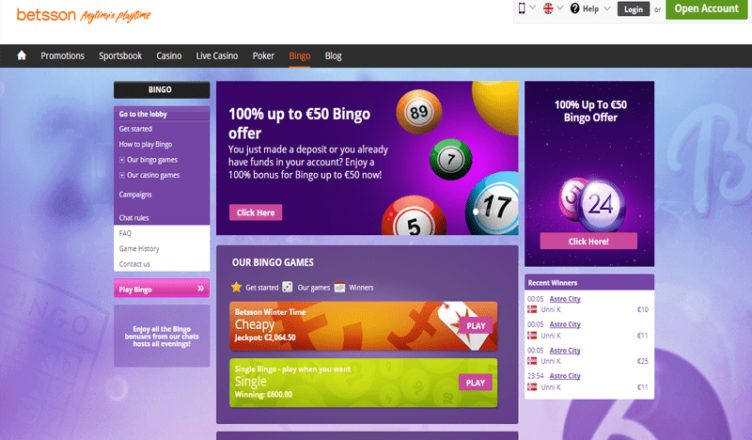Select the UK flag language icon

pos(548,9)
